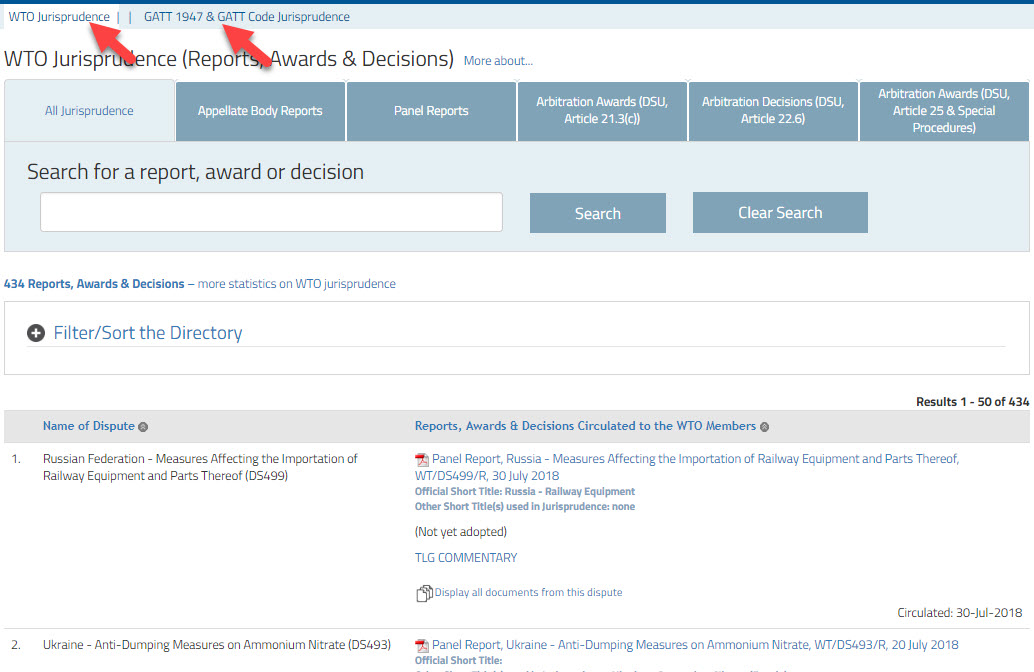Open Arbitration Awards Article 25 & Special Procedures tab

944,111
